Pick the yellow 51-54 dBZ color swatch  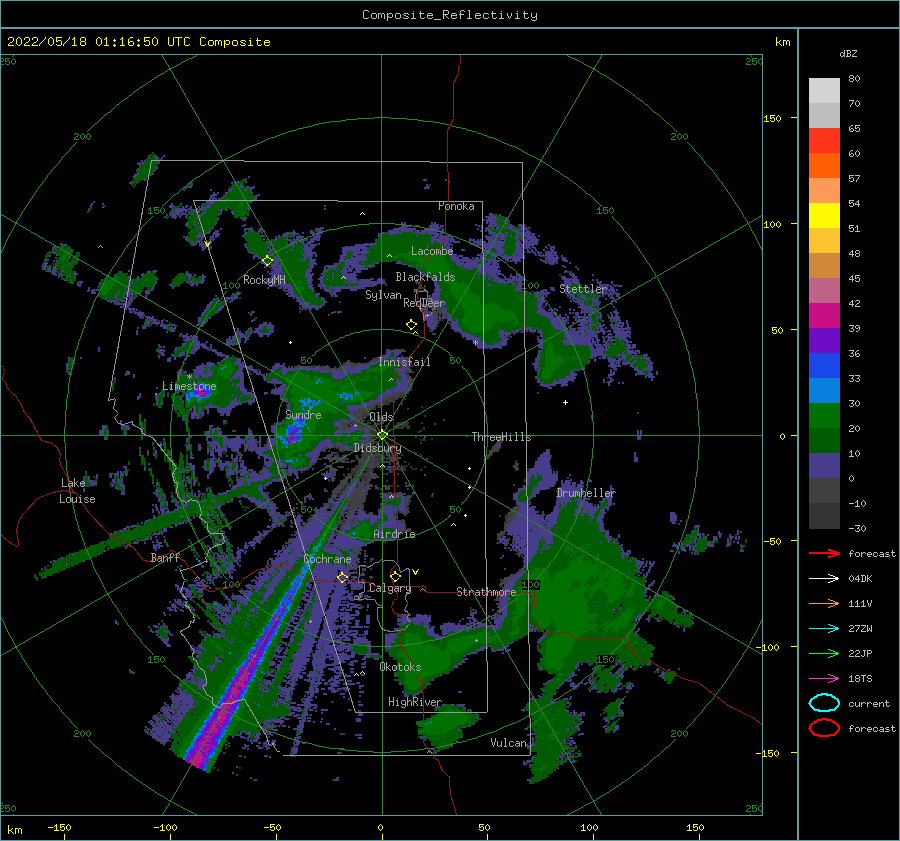[x=824, y=216]
